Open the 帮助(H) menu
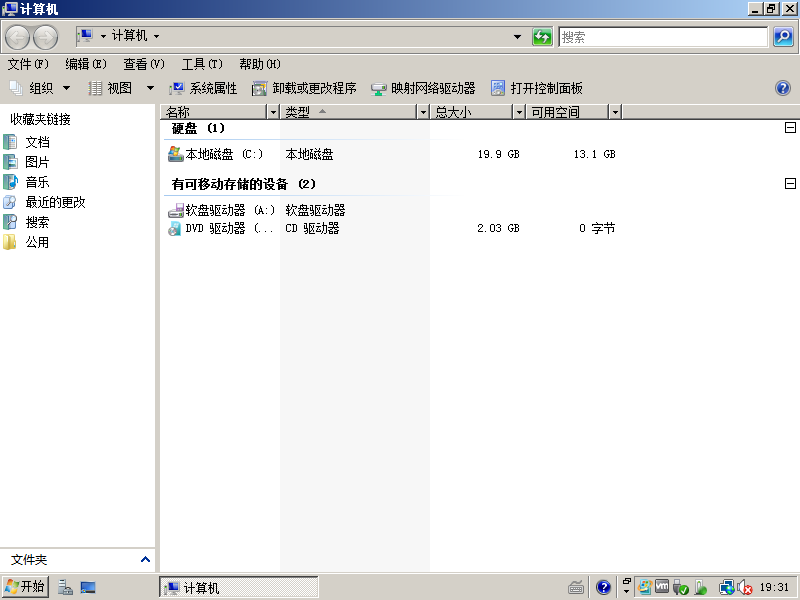 point(260,64)
